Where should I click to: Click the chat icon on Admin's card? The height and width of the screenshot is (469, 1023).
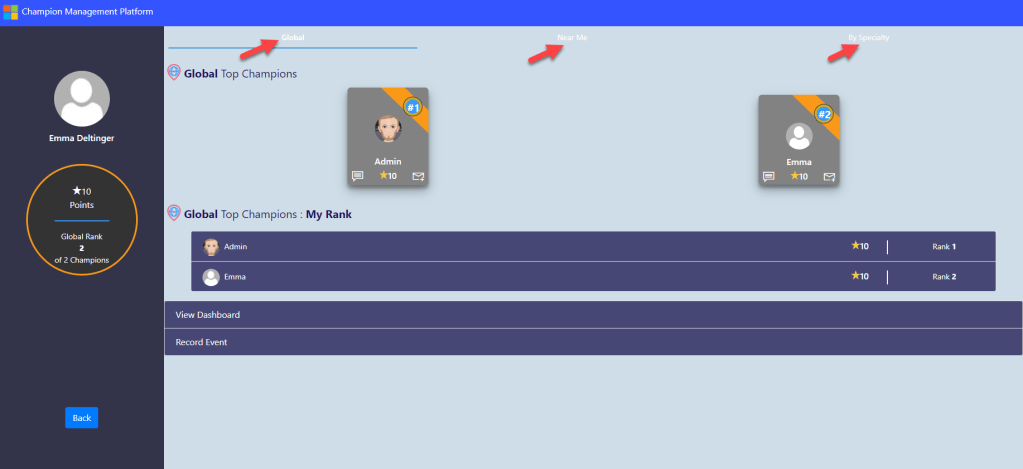click(x=358, y=177)
